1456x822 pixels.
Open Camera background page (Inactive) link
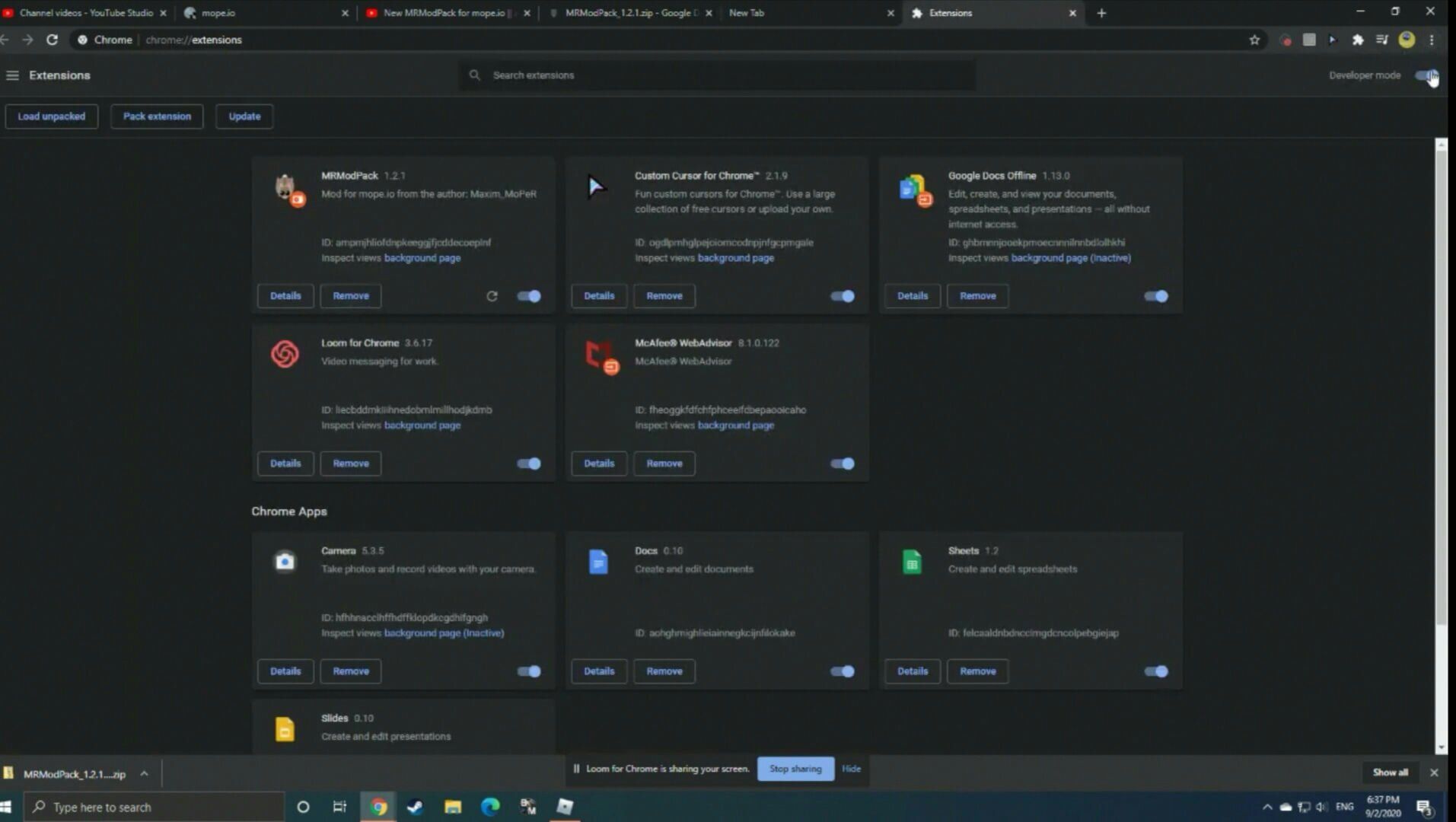tap(444, 633)
